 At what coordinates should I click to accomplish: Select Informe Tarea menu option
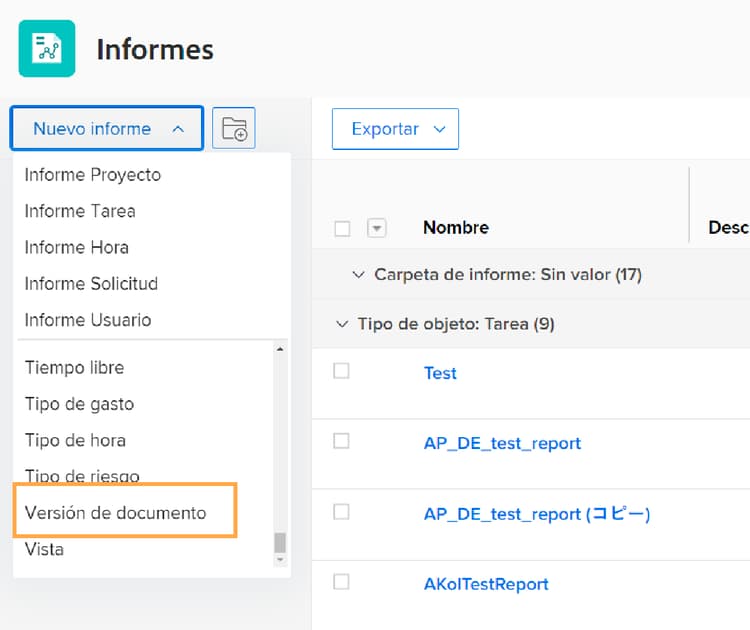[x=80, y=211]
